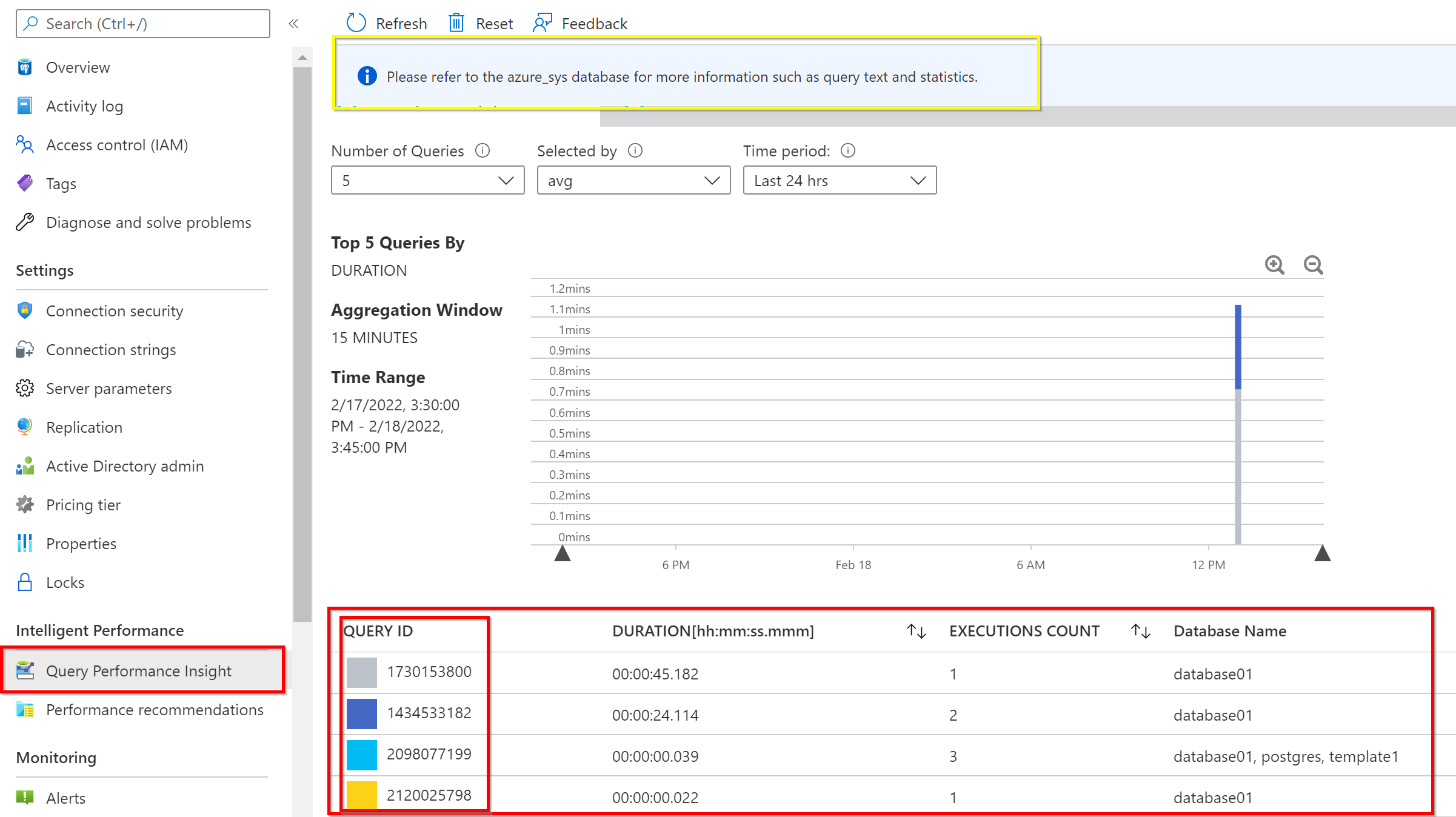1456x817 pixels.
Task: Open Performance recommendations in sidebar
Action: point(155,710)
